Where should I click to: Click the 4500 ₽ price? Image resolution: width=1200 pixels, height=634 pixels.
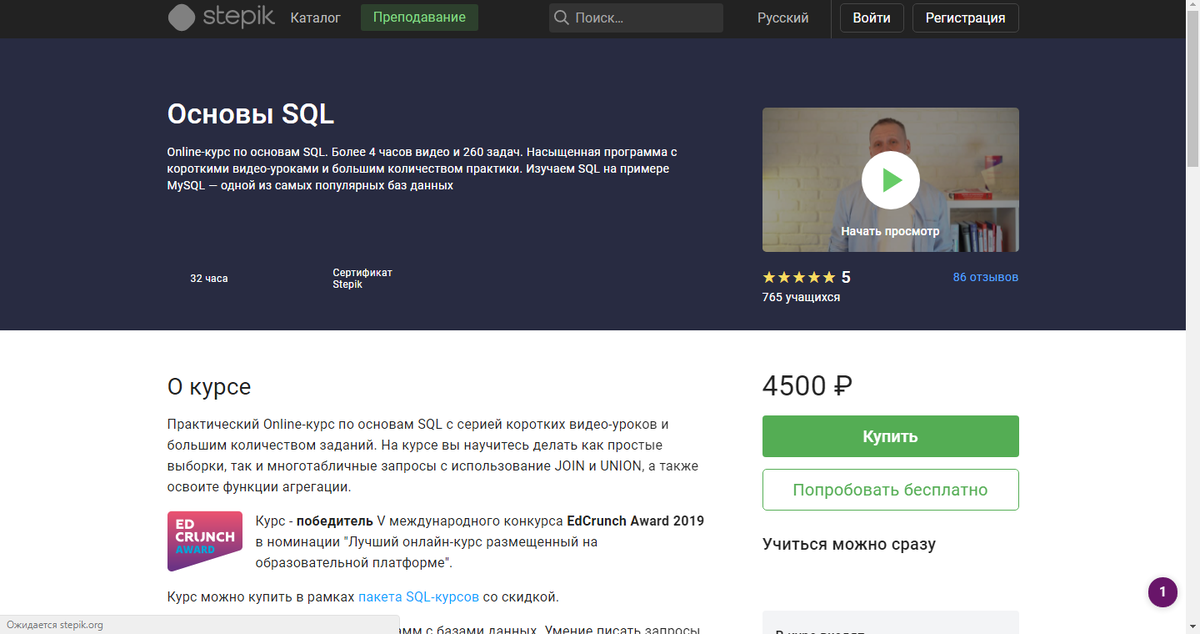click(807, 385)
